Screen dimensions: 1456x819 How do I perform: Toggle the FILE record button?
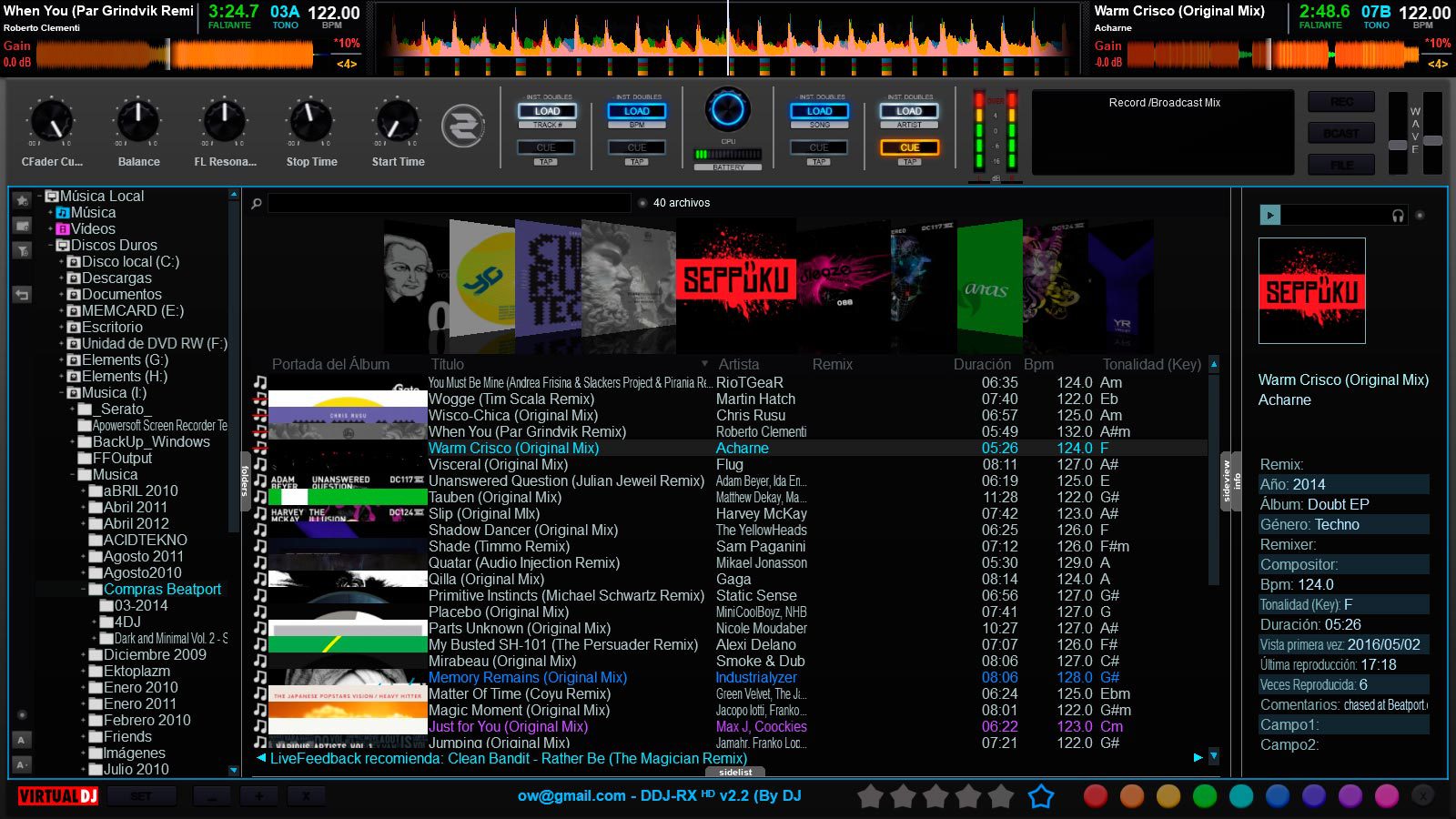1341,165
